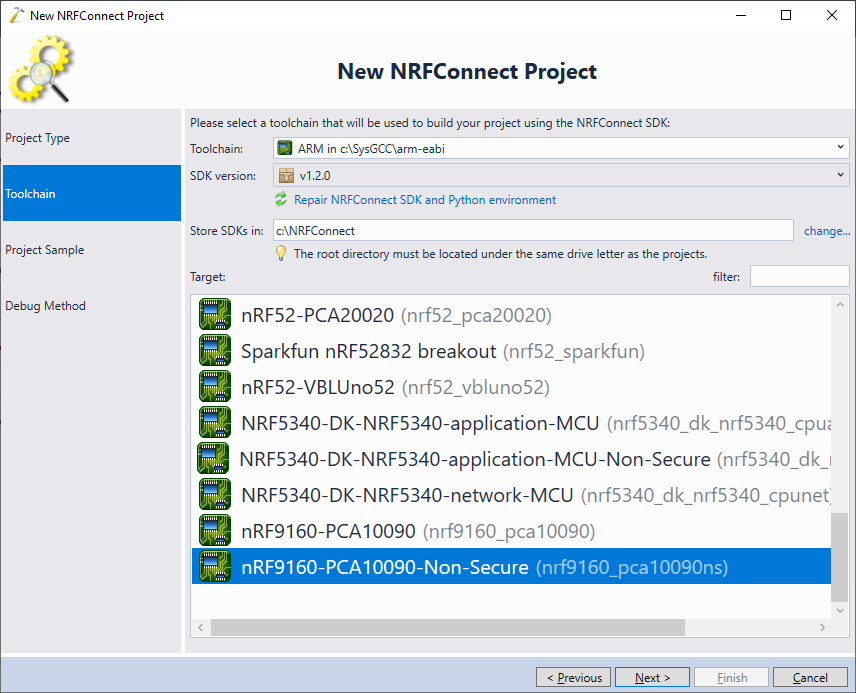
Task: Open the SDK version dropdown arrow
Action: click(x=840, y=175)
